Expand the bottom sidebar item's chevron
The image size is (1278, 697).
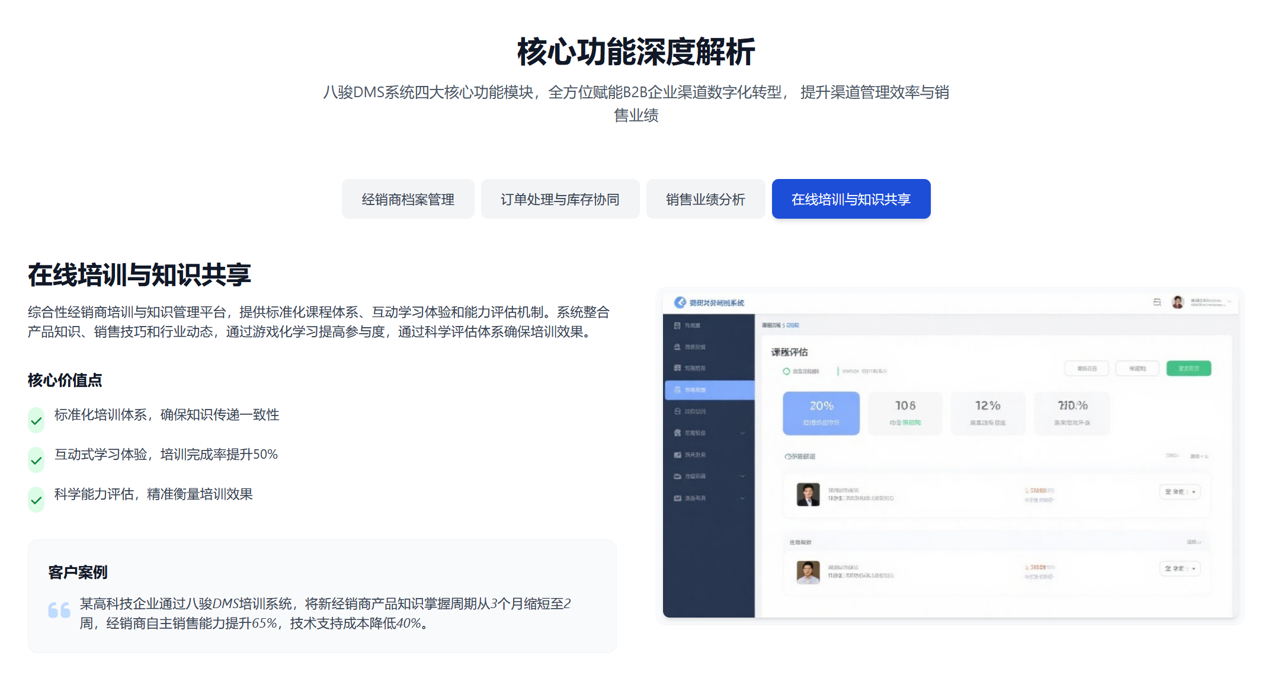pyautogui.click(x=742, y=498)
